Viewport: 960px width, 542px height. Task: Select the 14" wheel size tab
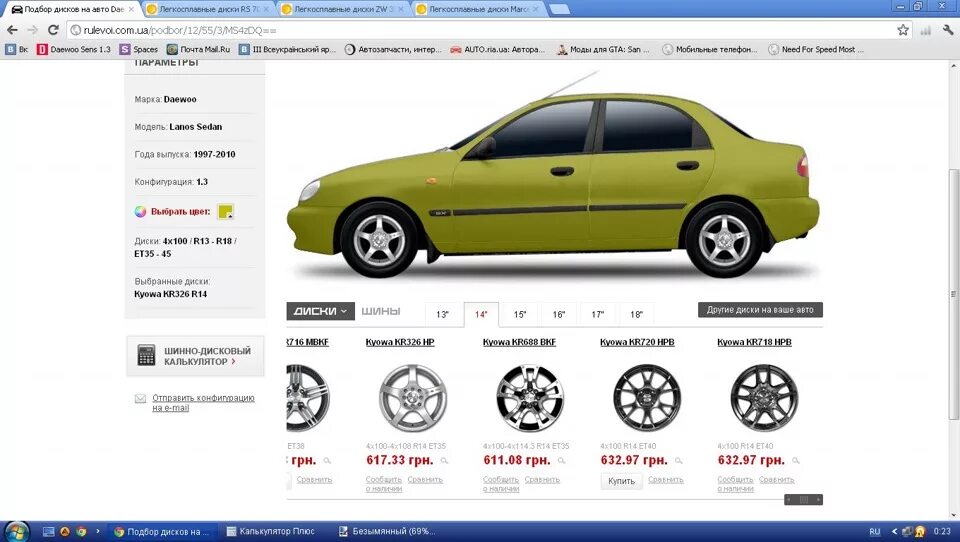click(x=481, y=314)
